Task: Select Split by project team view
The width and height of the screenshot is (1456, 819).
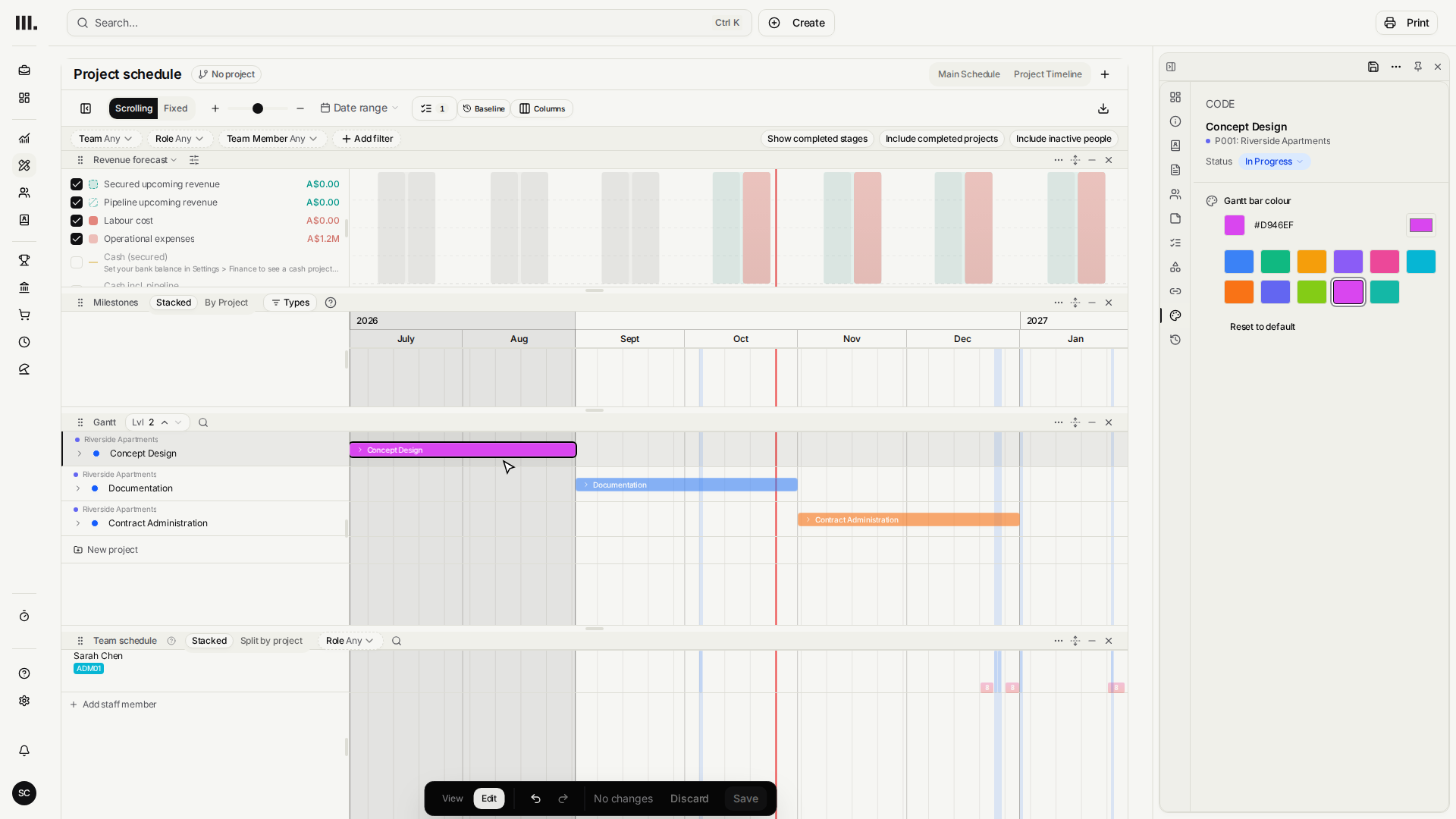Action: 271,641
